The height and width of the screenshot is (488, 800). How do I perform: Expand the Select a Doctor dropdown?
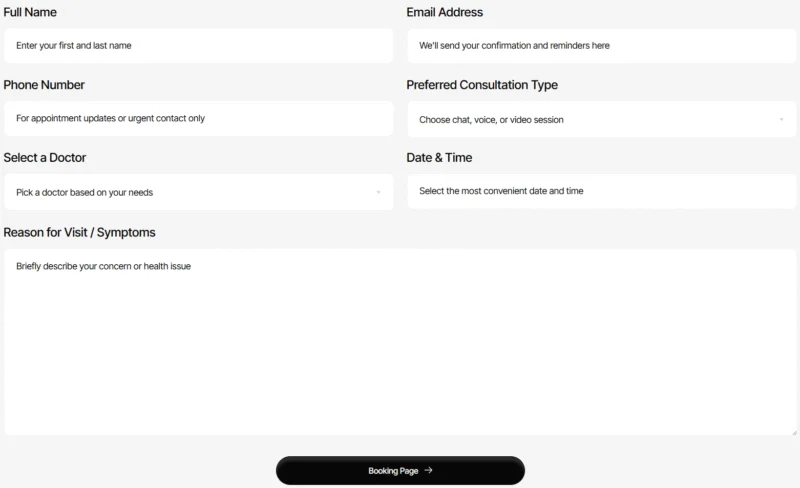click(x=198, y=192)
